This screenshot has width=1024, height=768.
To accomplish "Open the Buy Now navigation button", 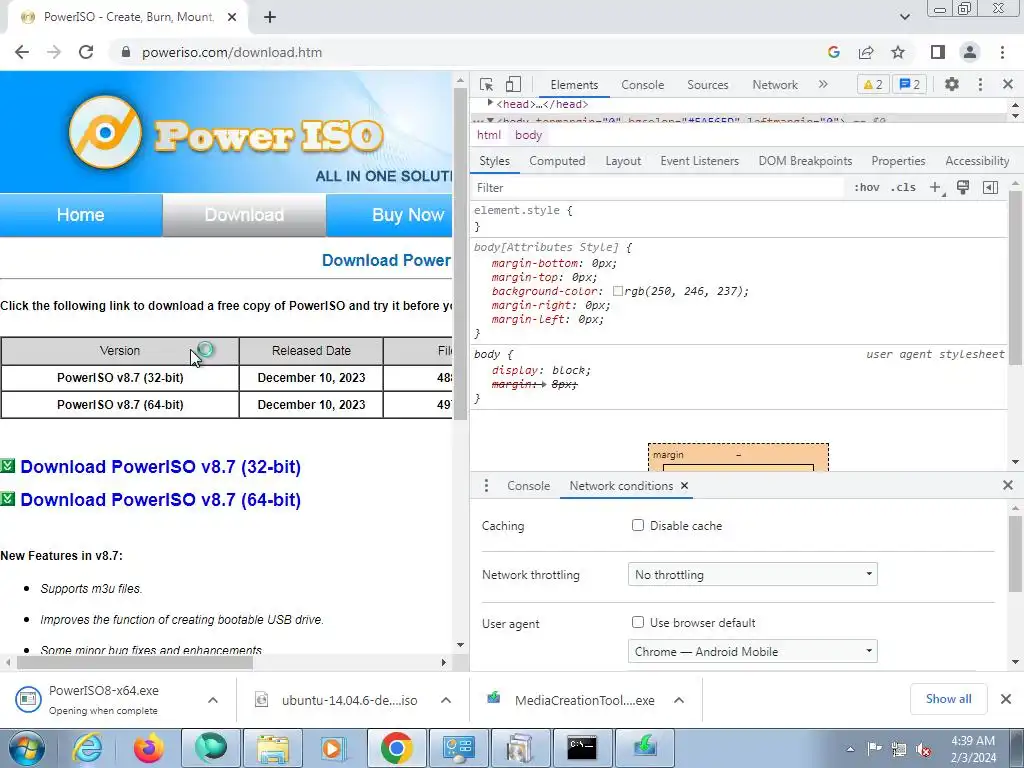I will tap(389, 215).
